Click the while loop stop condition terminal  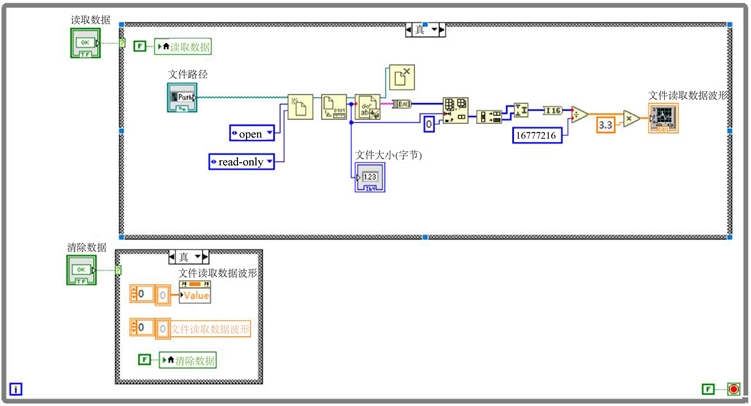pyautogui.click(x=733, y=388)
